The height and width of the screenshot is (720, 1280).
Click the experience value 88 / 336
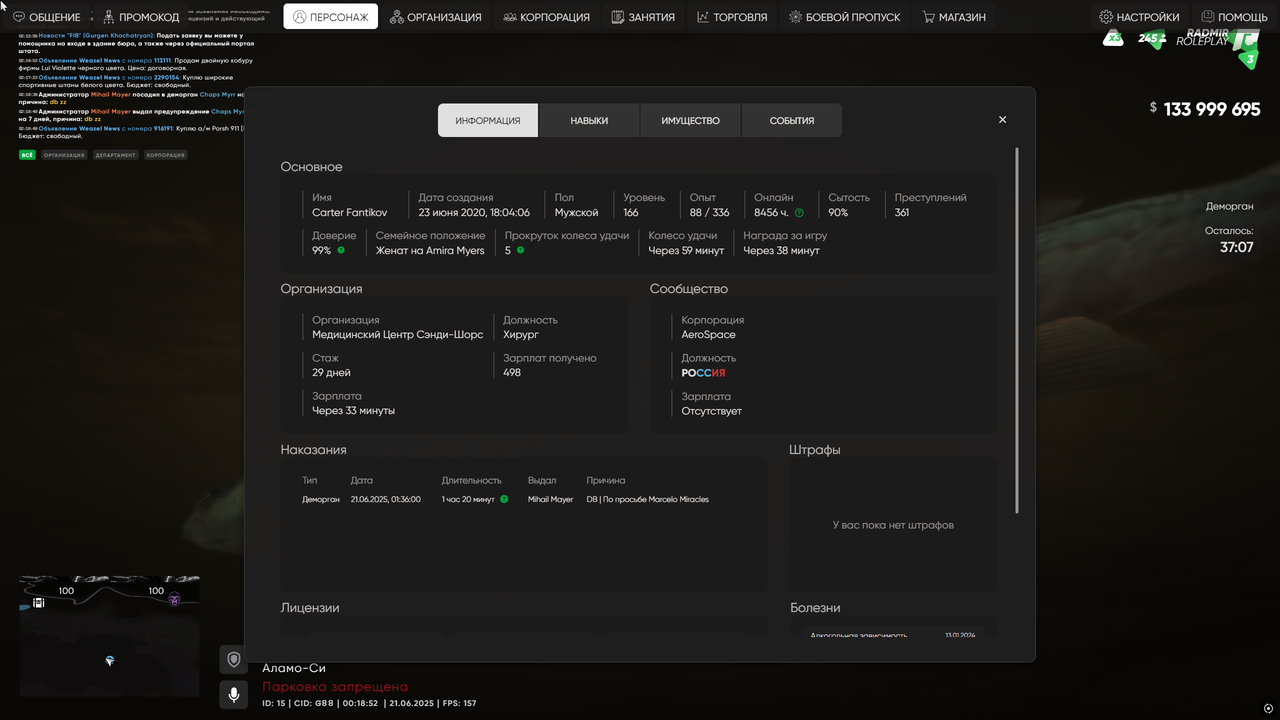point(709,212)
